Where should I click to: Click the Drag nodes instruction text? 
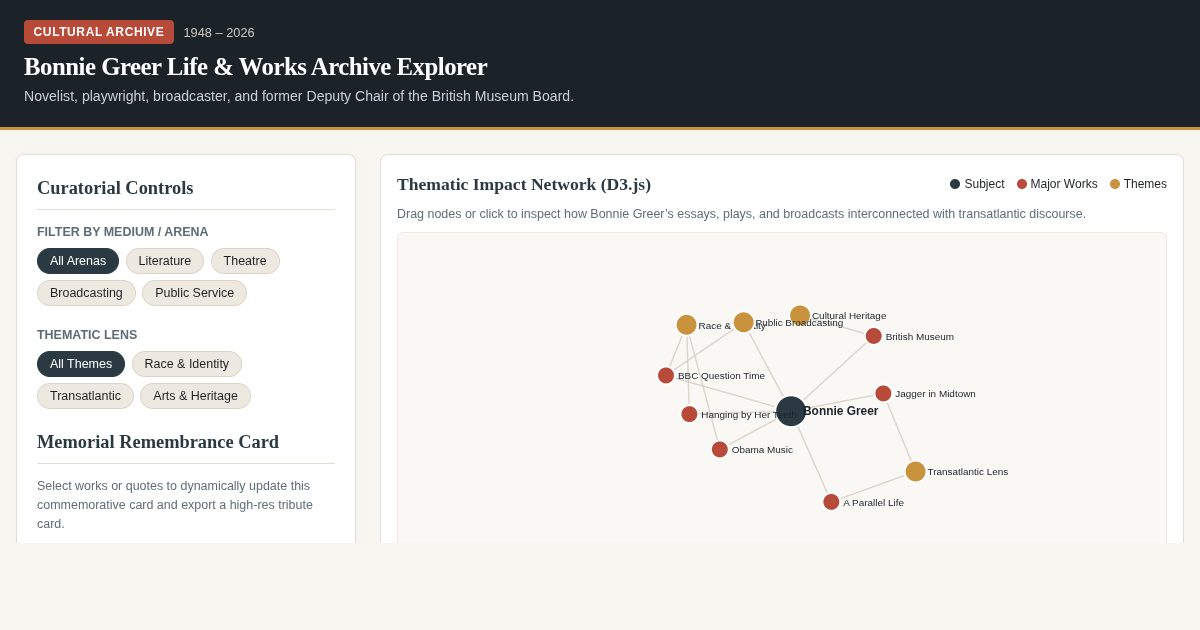tap(741, 214)
